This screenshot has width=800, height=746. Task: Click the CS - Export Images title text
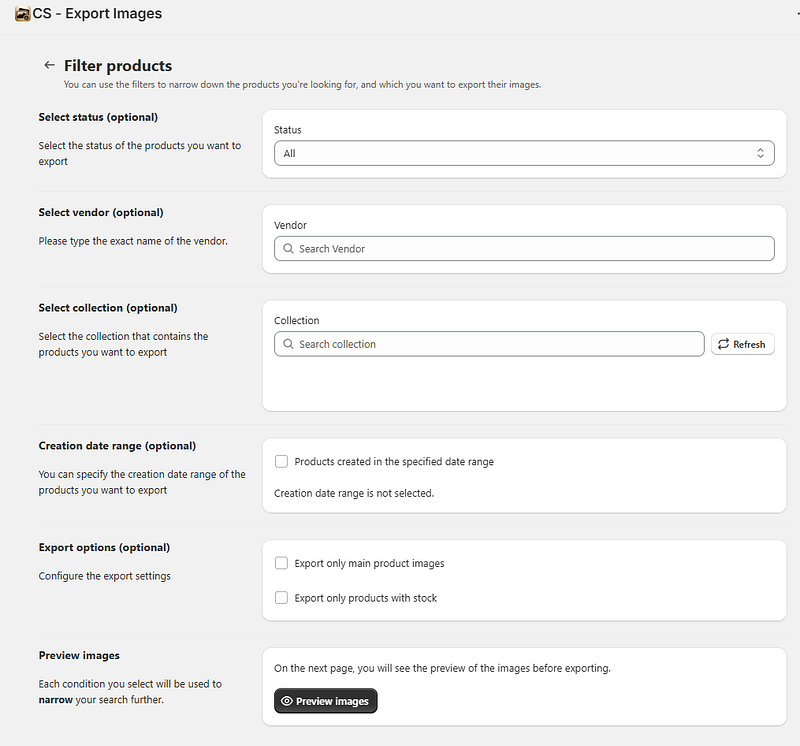[97, 14]
